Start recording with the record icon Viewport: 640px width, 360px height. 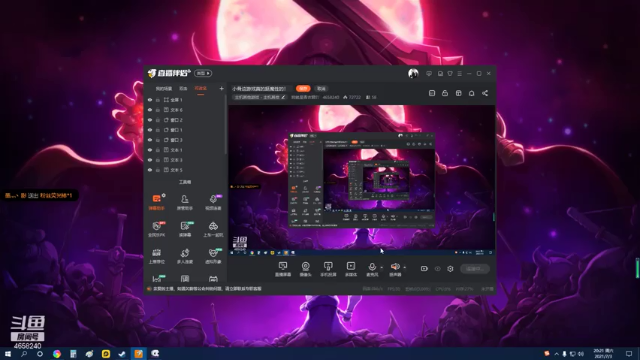[x=424, y=269]
